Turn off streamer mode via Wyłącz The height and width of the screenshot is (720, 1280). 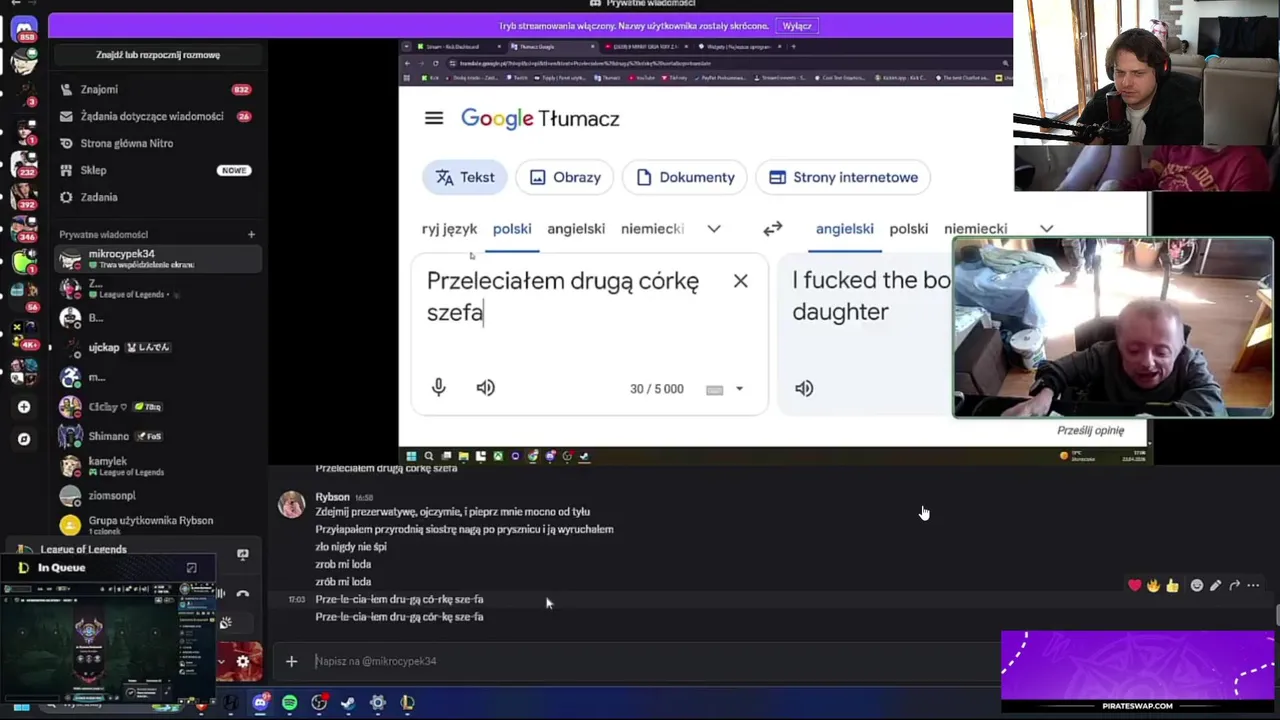click(797, 26)
